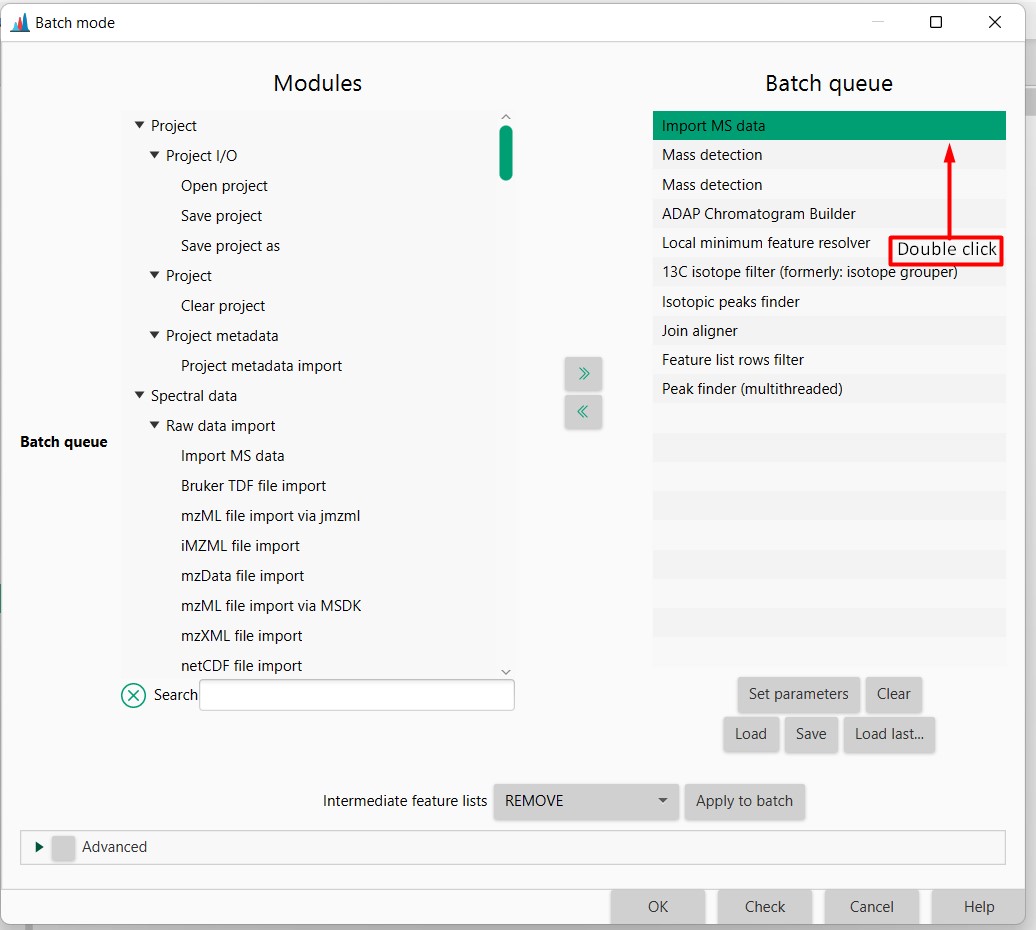Image resolution: width=1036 pixels, height=930 pixels.
Task: Click inside the Search input field
Action: click(356, 694)
